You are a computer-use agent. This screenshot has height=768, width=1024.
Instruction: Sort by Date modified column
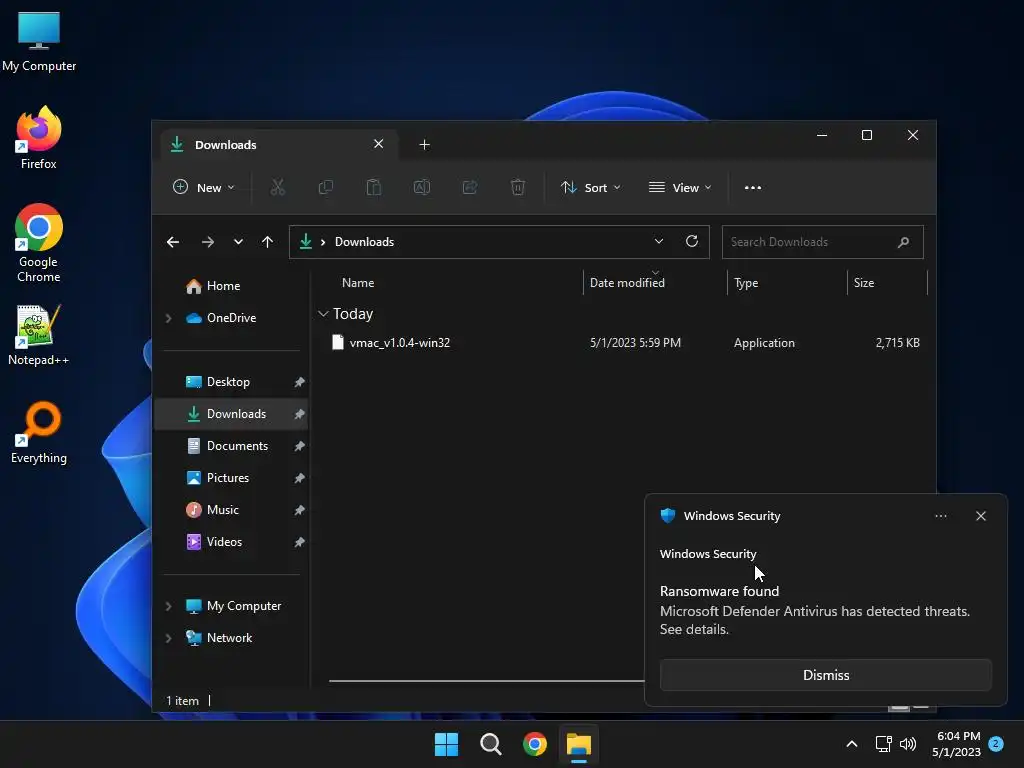(627, 283)
